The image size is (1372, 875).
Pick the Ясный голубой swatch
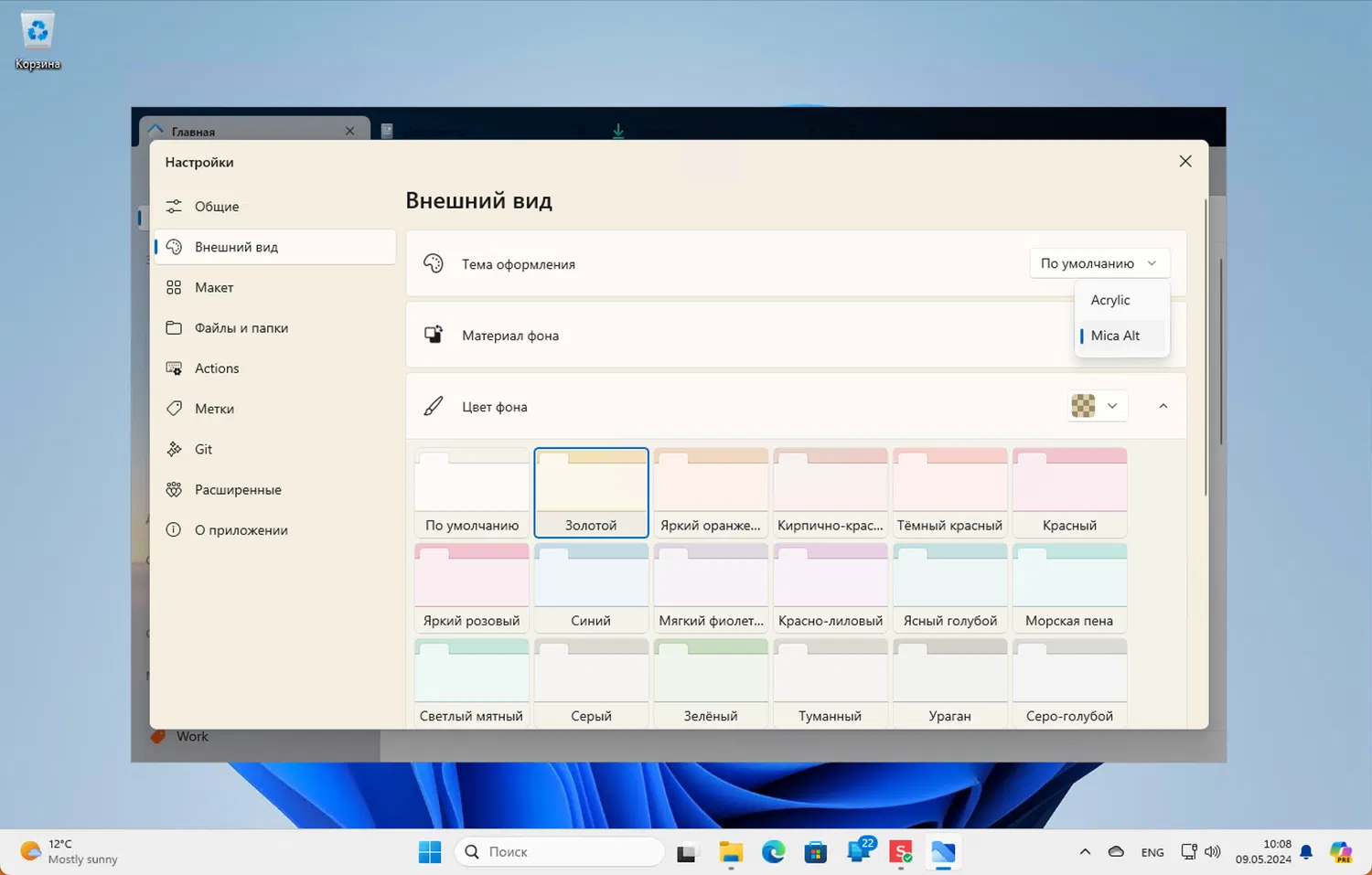tap(950, 588)
